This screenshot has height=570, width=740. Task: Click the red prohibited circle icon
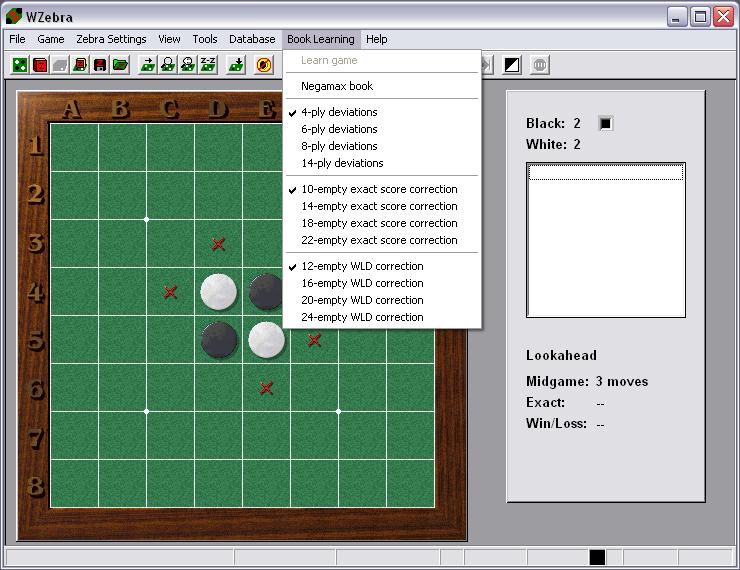coord(264,65)
